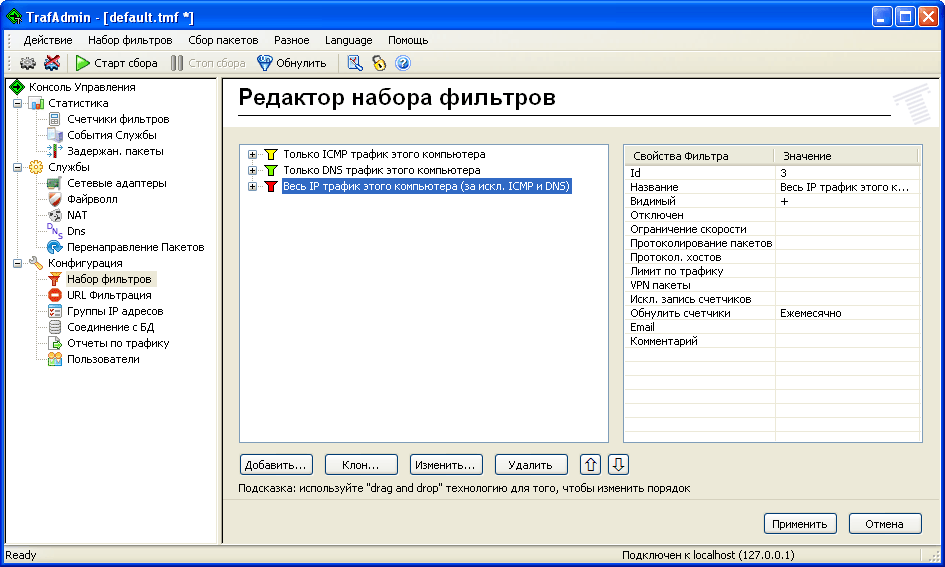Move filter down with the down arrow button

pyautogui.click(x=618, y=465)
